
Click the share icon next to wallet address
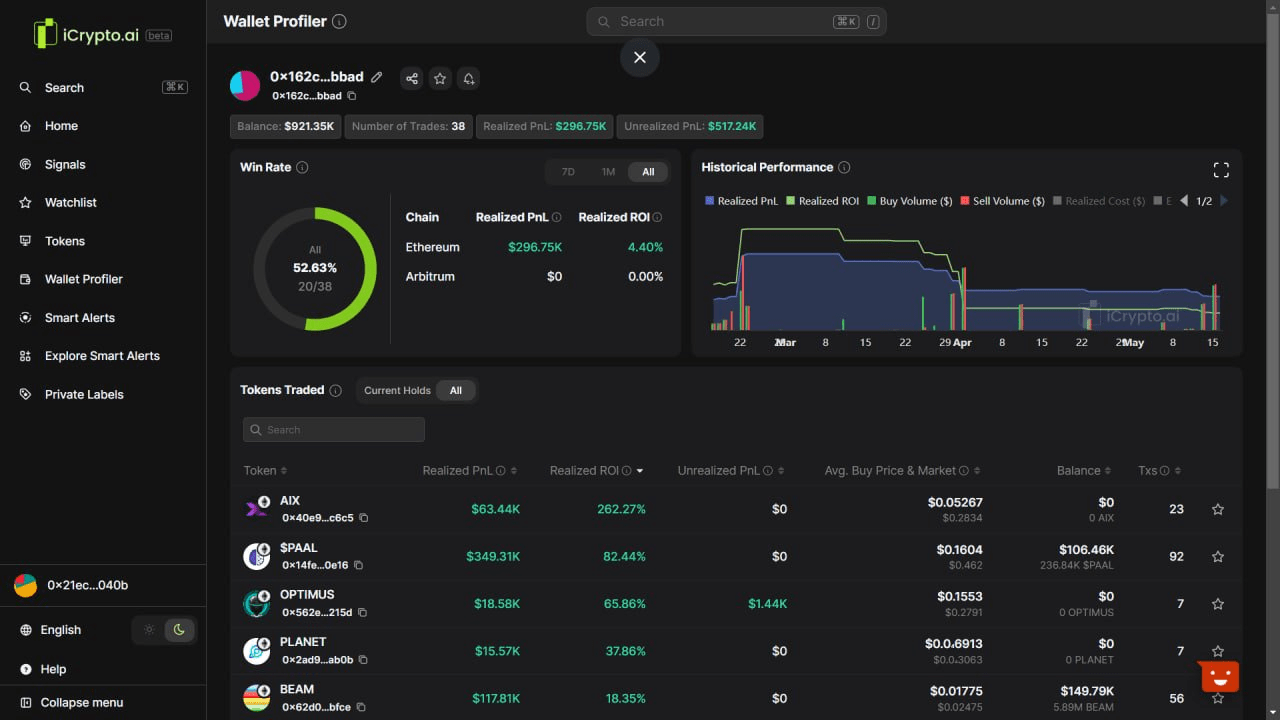pyautogui.click(x=411, y=78)
